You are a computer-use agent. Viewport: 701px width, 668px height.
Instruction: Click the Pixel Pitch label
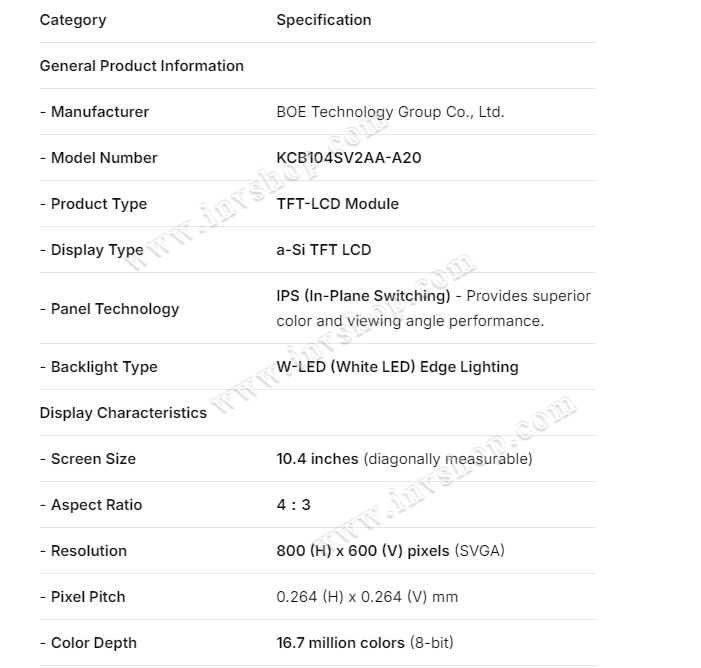tap(88, 597)
